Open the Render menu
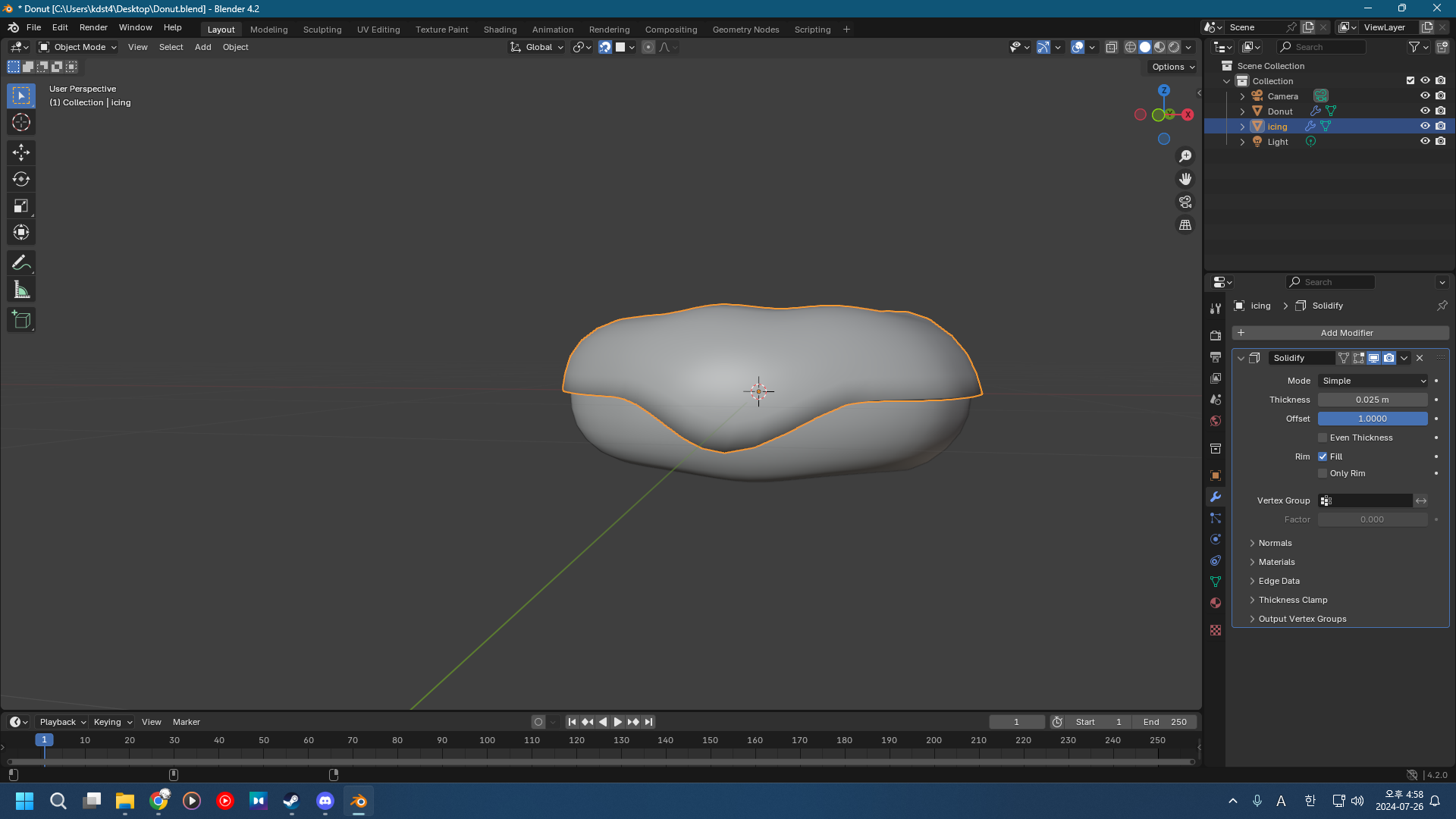The width and height of the screenshot is (1456, 819). click(93, 27)
